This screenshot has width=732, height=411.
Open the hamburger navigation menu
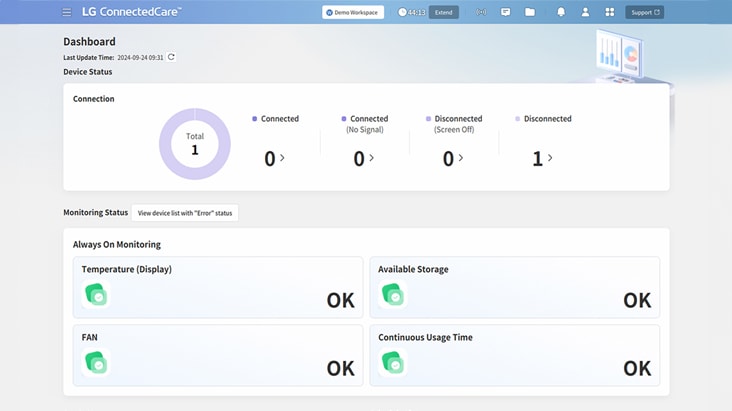click(x=67, y=12)
